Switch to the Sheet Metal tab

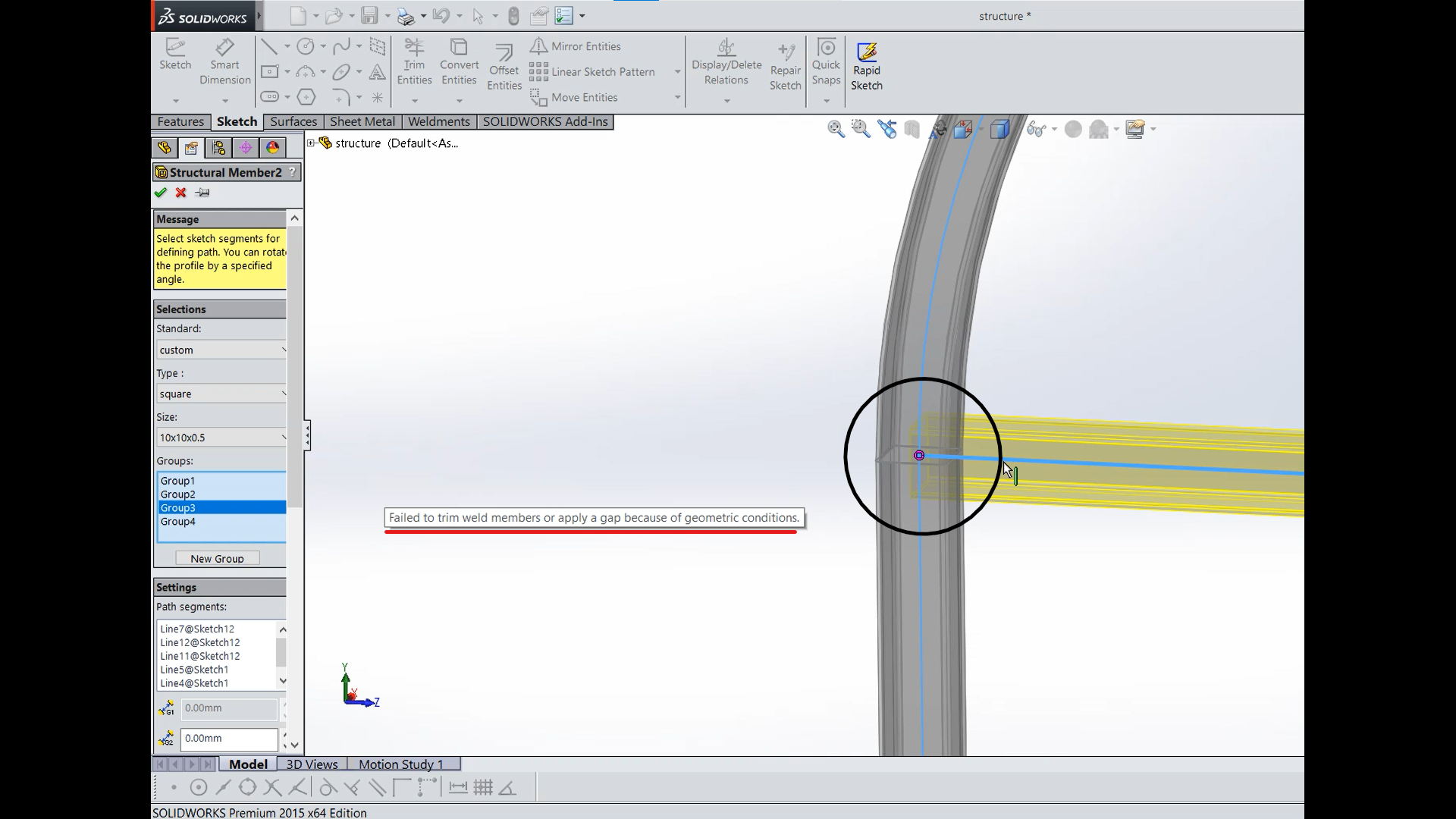point(362,121)
